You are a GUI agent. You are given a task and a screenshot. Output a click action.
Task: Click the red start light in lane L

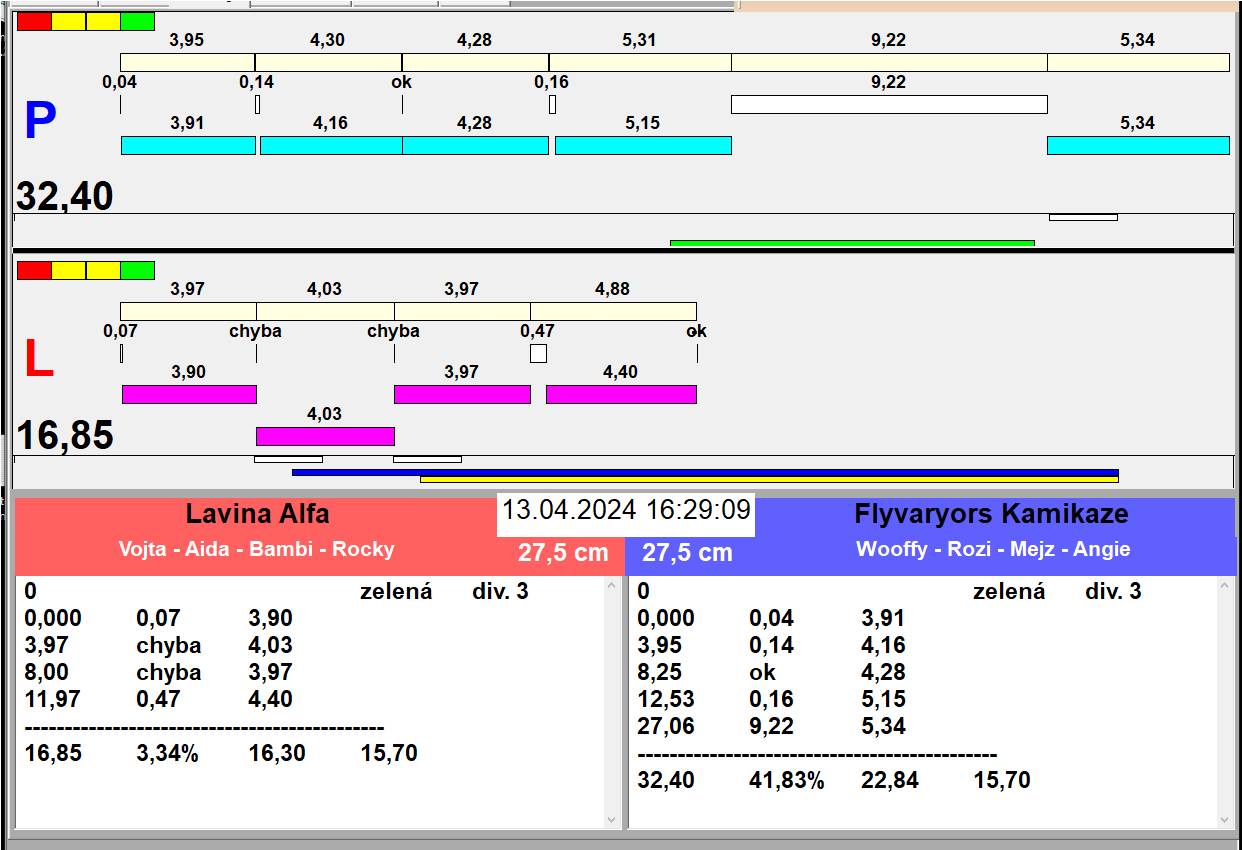[x=34, y=270]
